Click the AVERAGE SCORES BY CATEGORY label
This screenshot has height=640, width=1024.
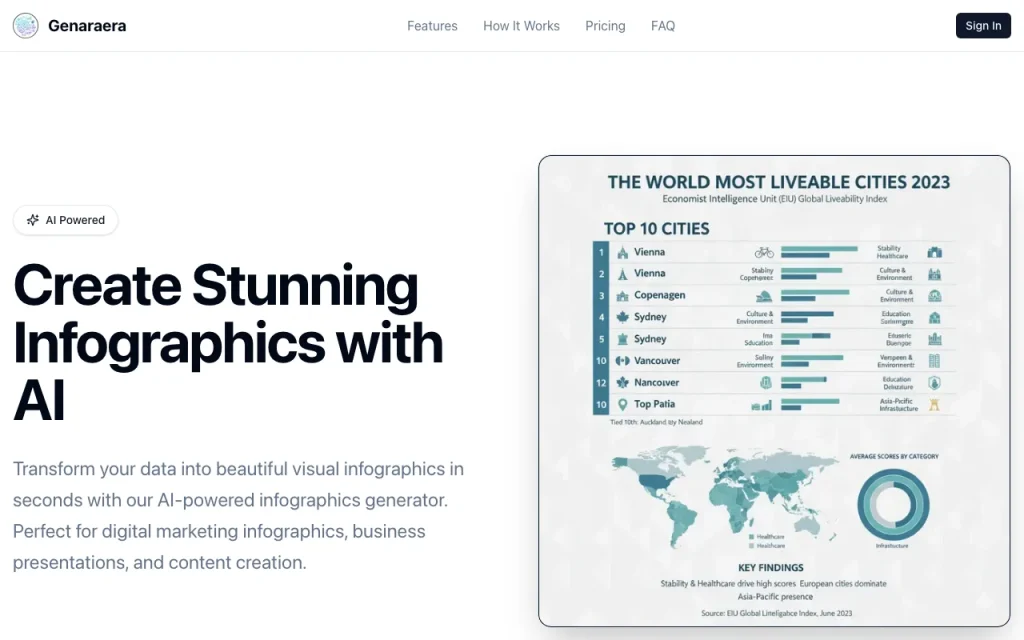(894, 456)
